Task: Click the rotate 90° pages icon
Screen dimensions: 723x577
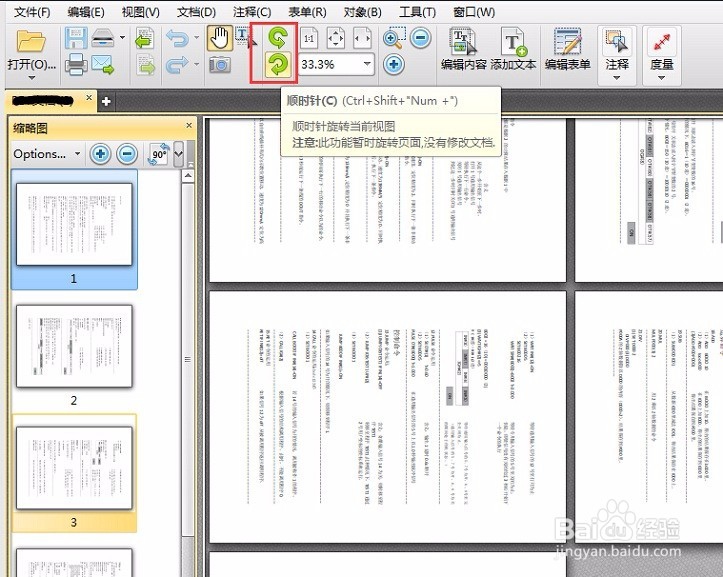Action: [158, 154]
